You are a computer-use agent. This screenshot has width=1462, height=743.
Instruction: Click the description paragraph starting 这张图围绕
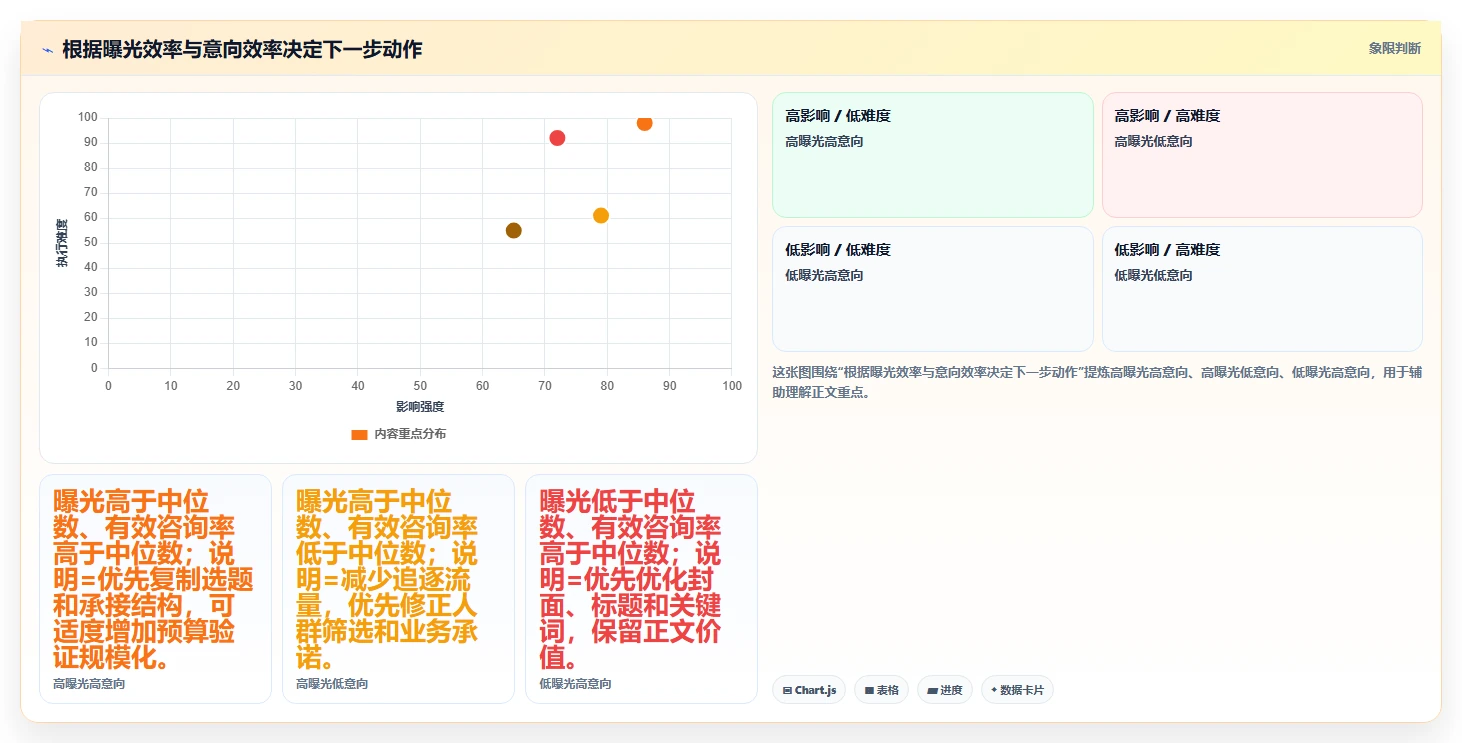[1097, 382]
